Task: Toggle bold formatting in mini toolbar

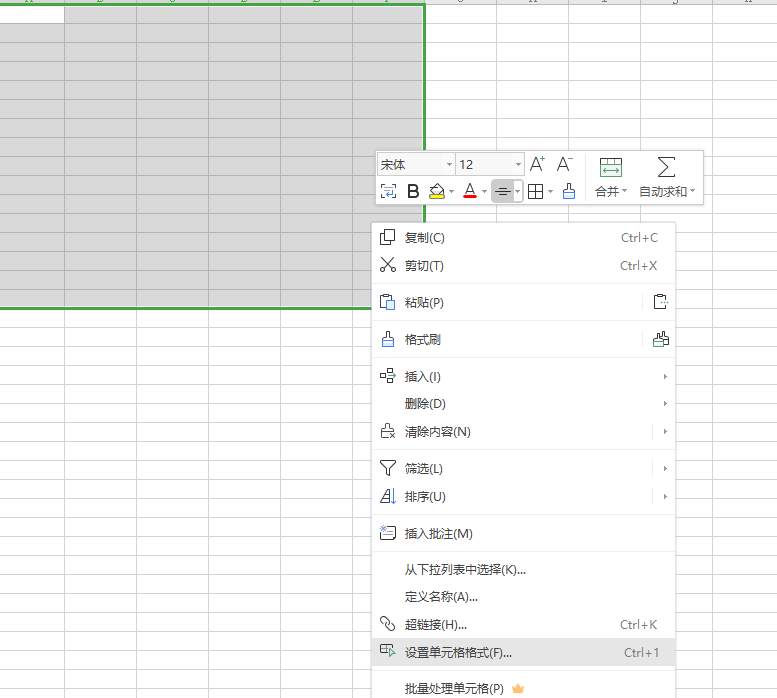Action: [x=412, y=192]
